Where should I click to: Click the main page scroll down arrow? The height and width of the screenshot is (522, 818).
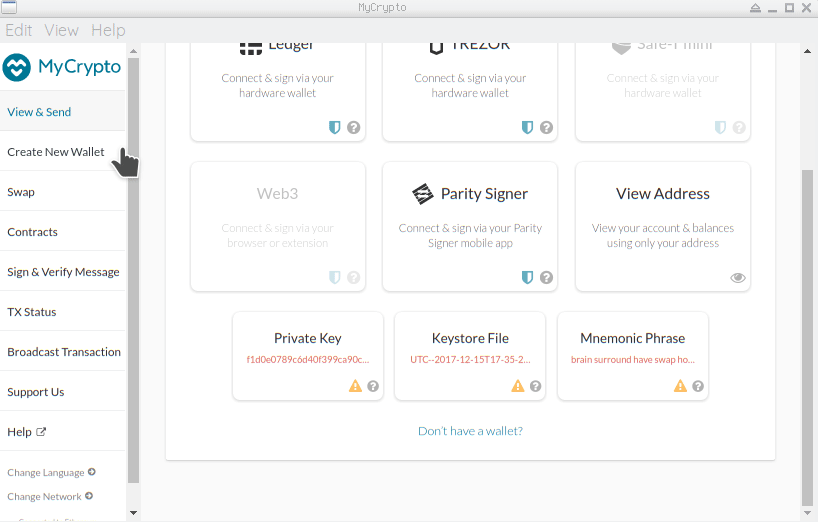click(x=807, y=513)
